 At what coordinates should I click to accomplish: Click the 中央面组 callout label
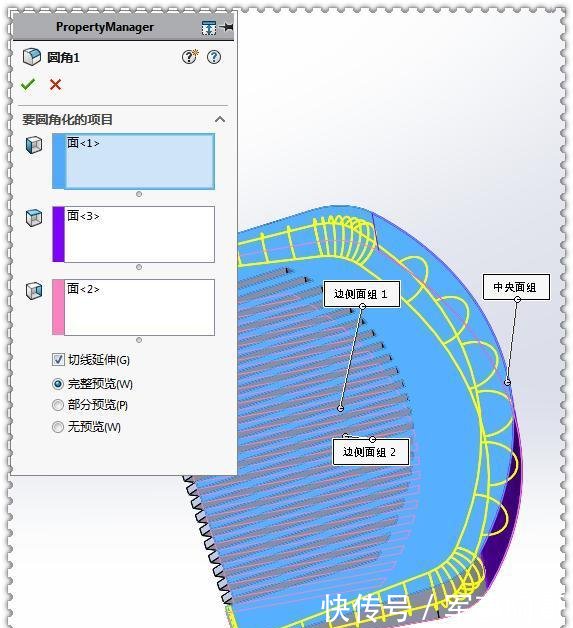point(516,287)
